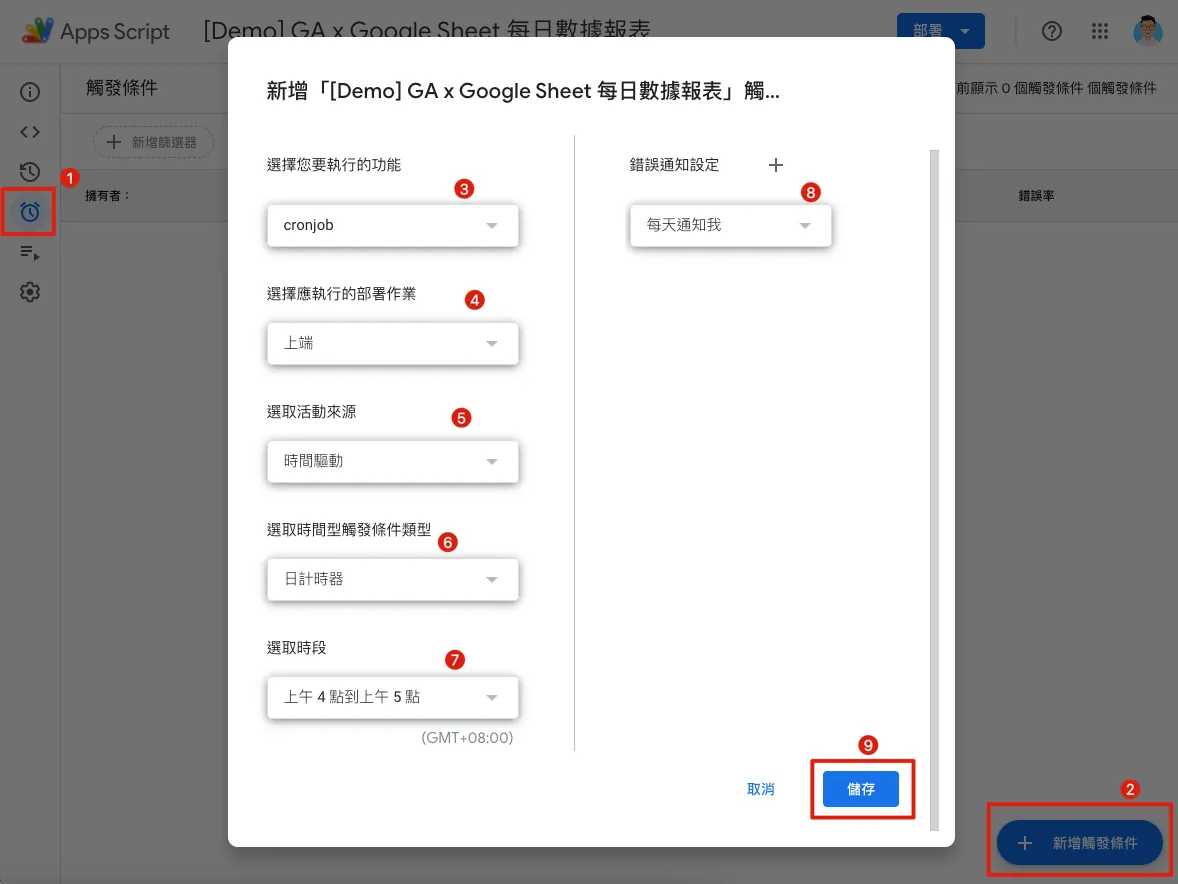Click 取消 to cancel the dialog
The height and width of the screenshot is (884, 1178).
(761, 789)
